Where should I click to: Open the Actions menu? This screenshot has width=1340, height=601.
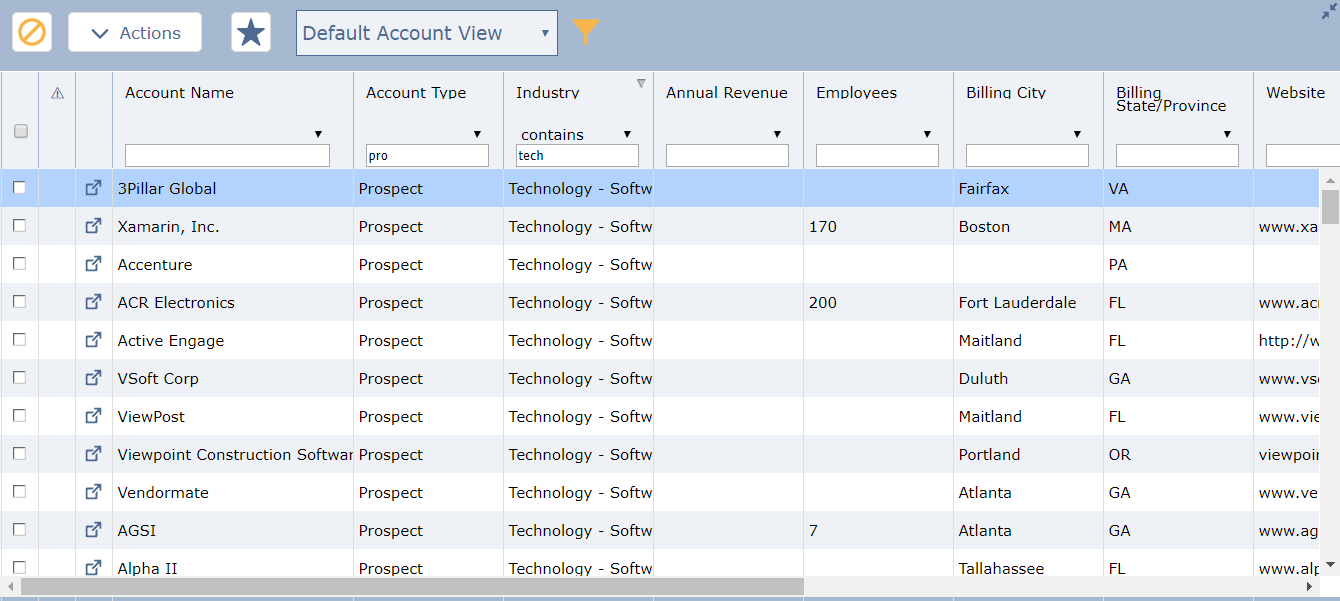pos(134,31)
